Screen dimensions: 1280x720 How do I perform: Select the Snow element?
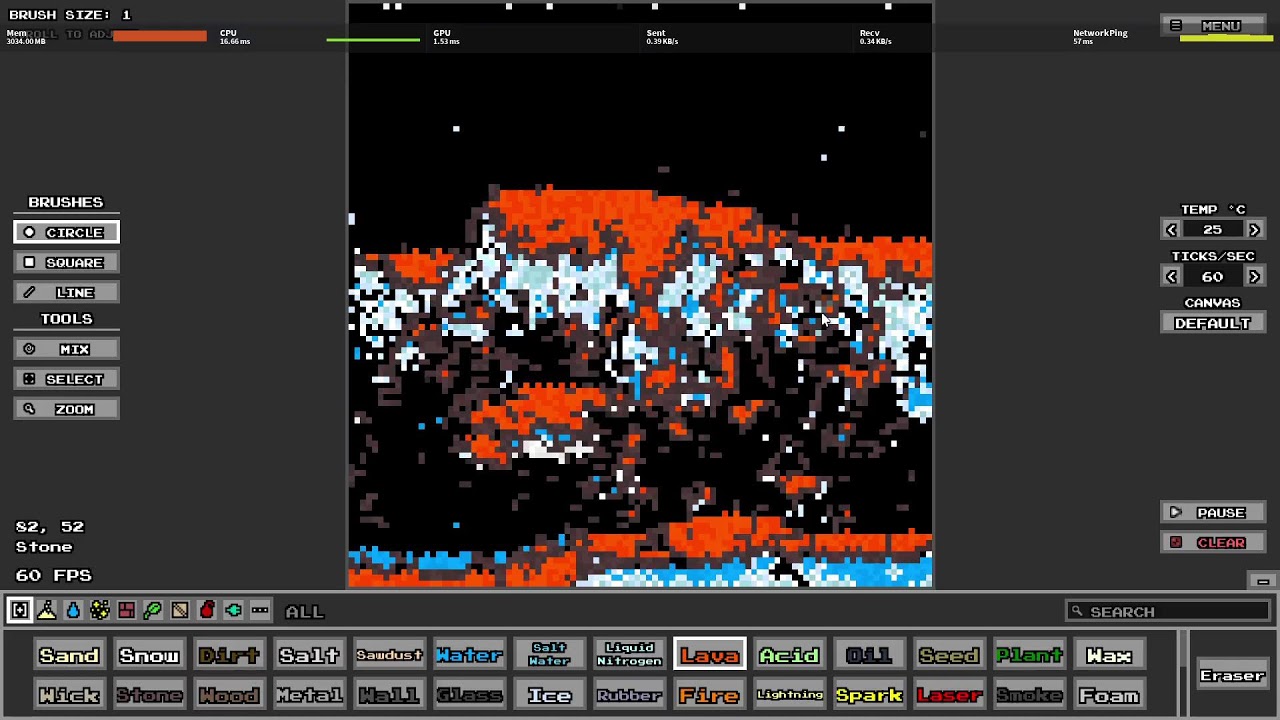(x=149, y=655)
